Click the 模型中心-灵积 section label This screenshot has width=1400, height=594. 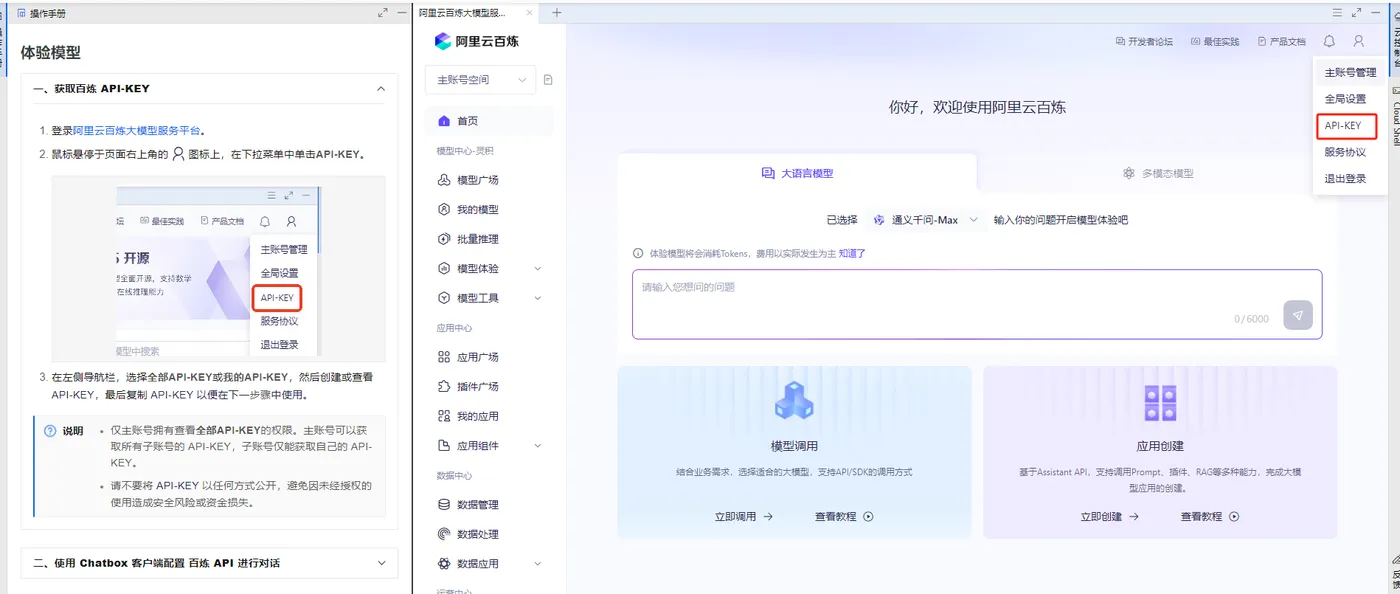click(465, 151)
